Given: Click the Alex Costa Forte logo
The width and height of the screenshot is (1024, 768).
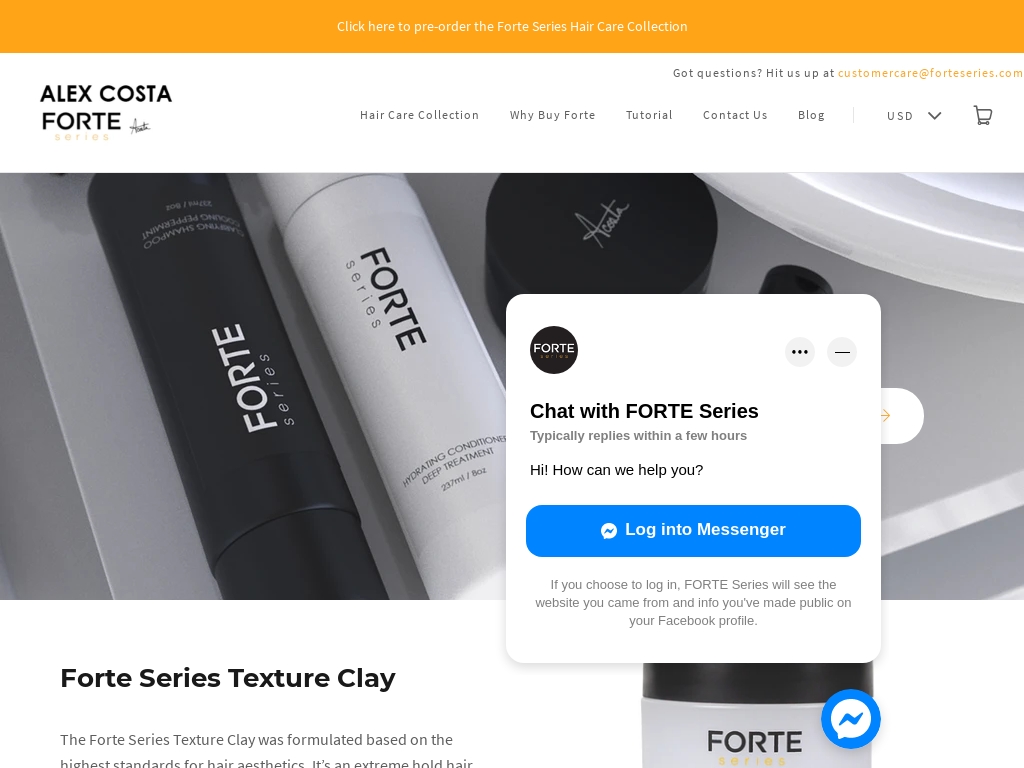Looking at the screenshot, I should [106, 112].
